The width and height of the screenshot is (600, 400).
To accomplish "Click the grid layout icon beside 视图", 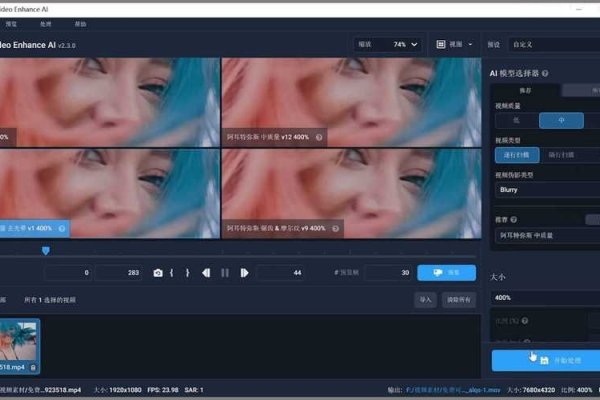I will 441,44.
